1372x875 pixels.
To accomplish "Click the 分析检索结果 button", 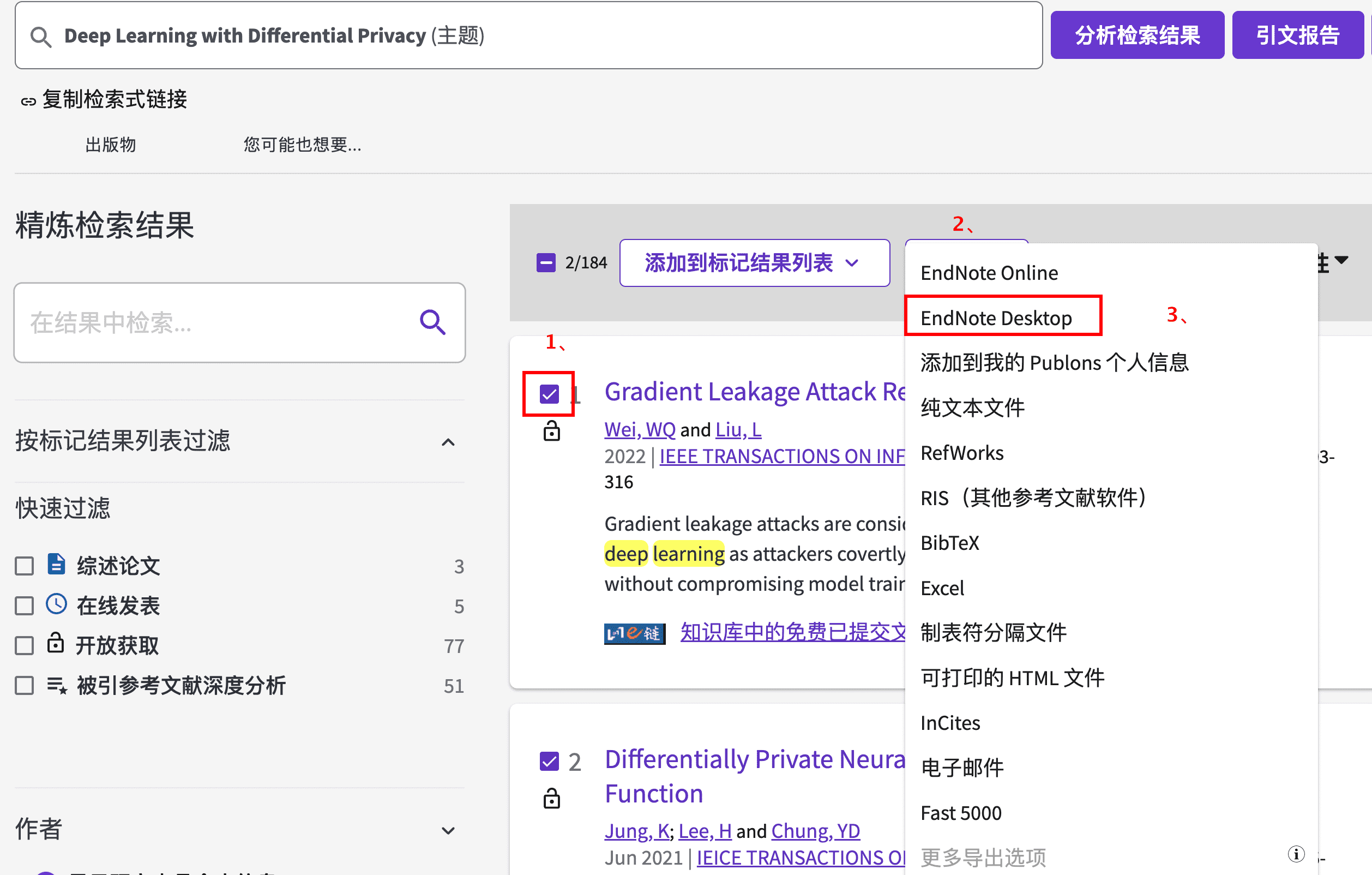I will click(x=1136, y=35).
